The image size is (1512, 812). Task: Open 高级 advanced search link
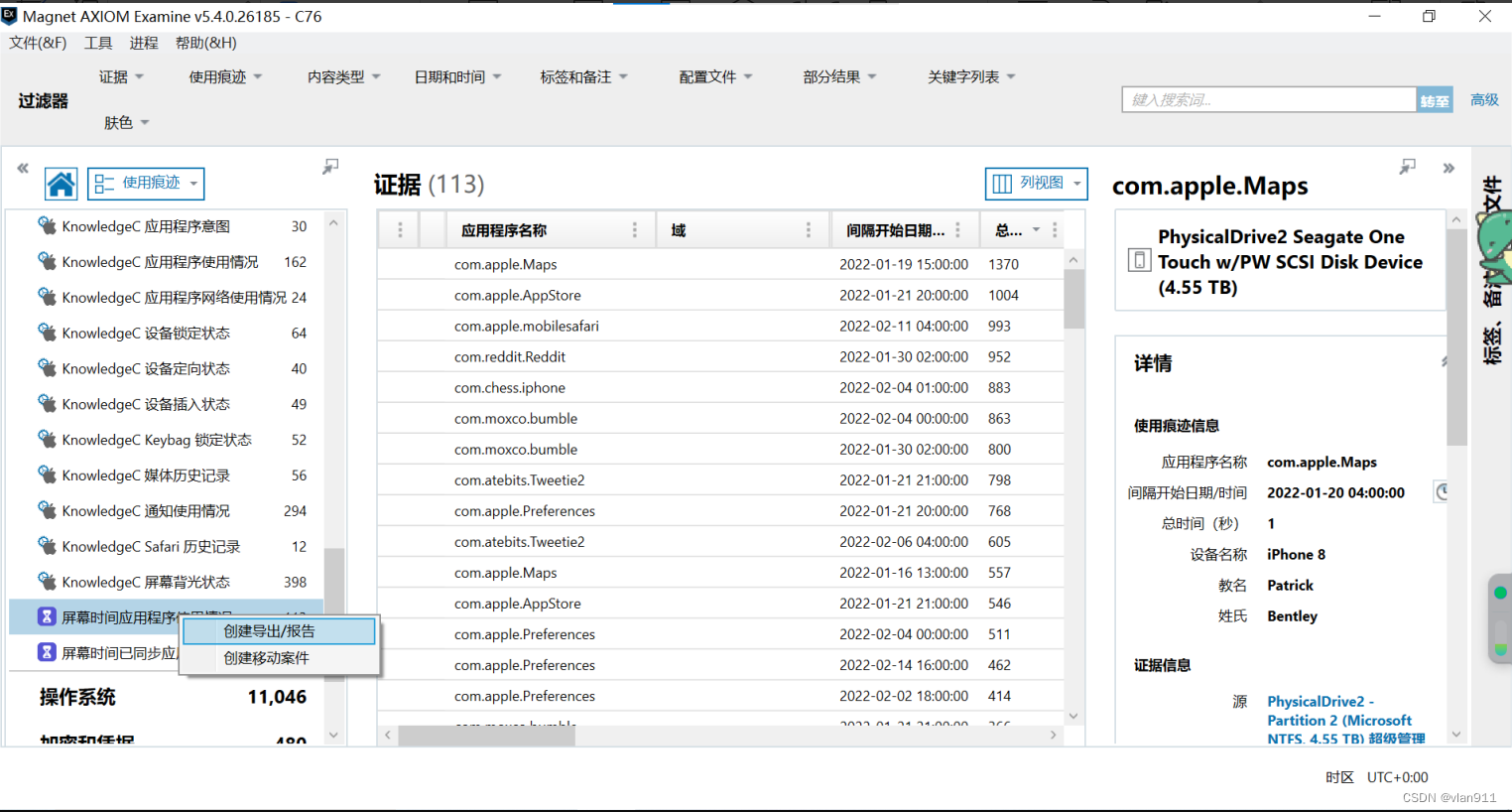(1484, 100)
